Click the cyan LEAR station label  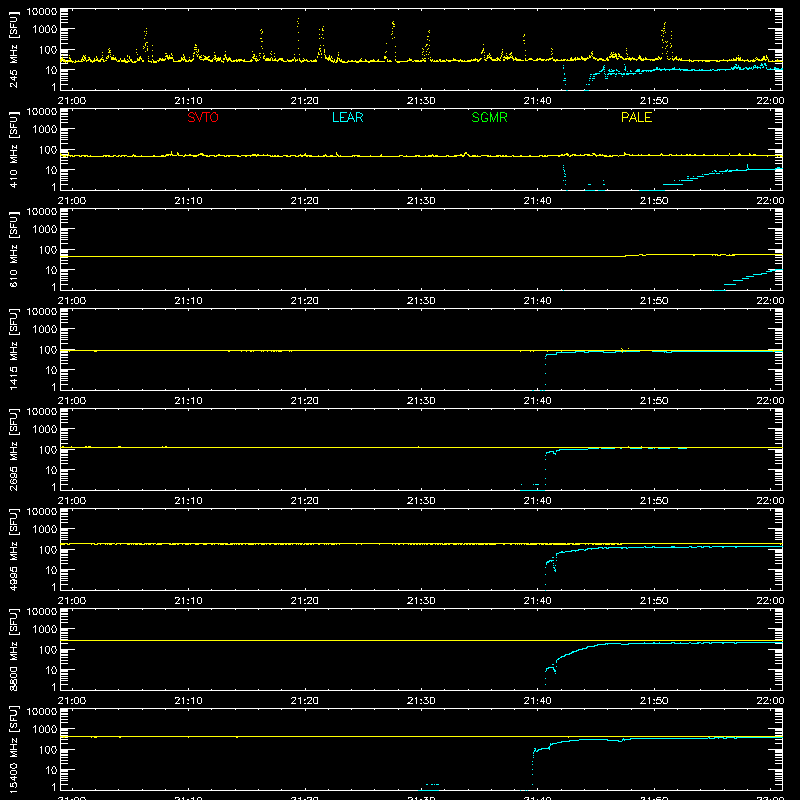347,117
